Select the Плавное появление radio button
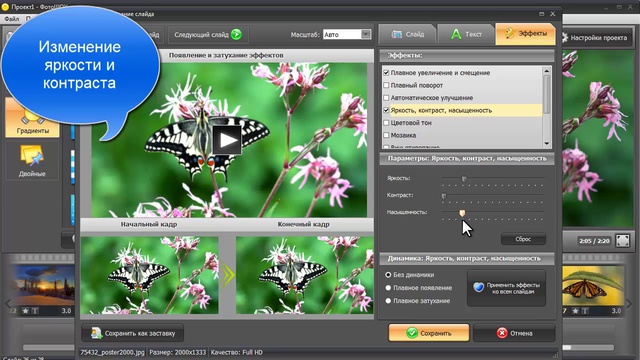 pos(388,288)
